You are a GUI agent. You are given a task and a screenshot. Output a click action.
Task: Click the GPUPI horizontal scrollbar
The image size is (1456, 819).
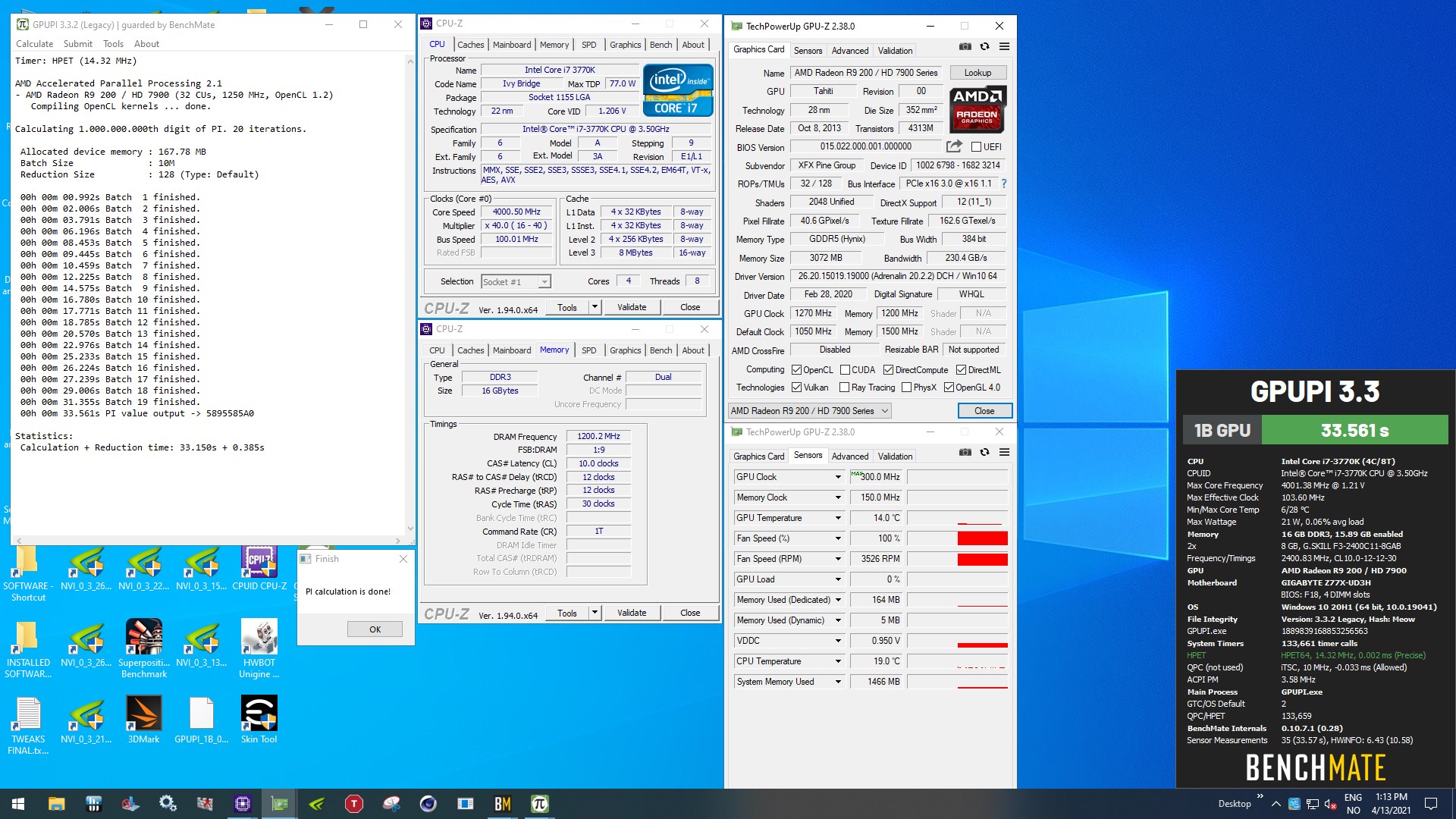pos(209,541)
